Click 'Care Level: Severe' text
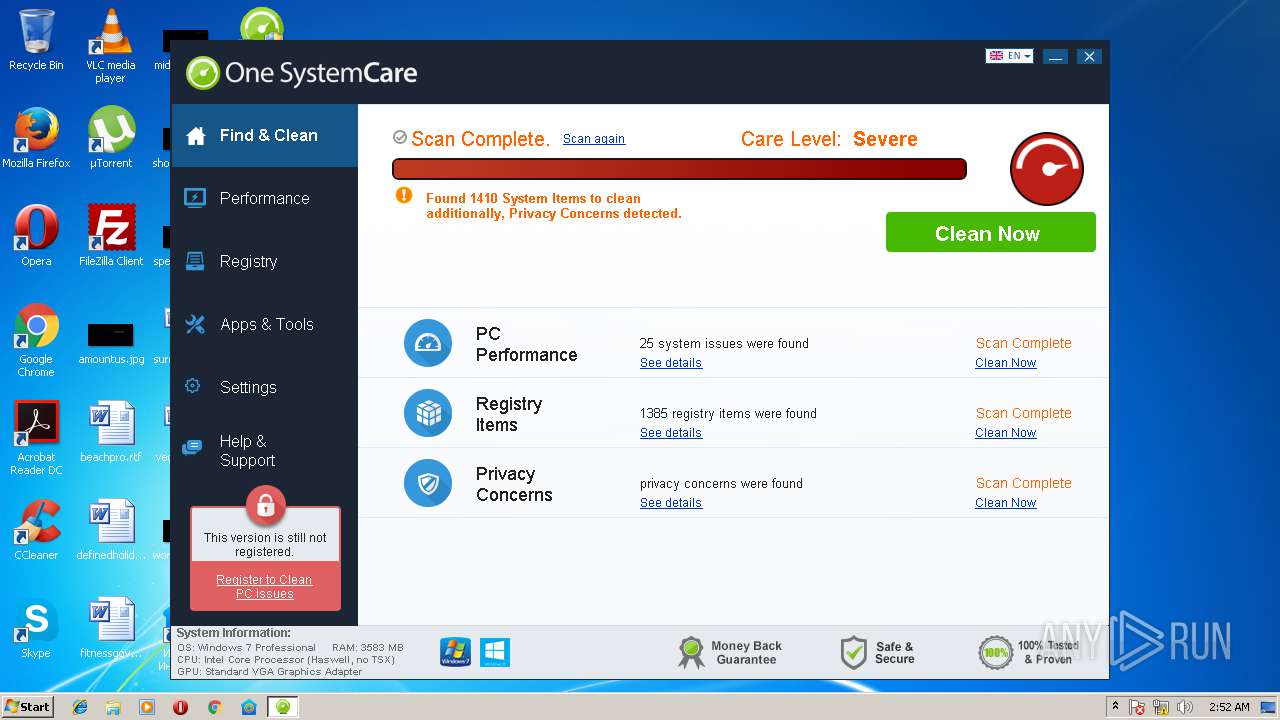 tap(829, 139)
